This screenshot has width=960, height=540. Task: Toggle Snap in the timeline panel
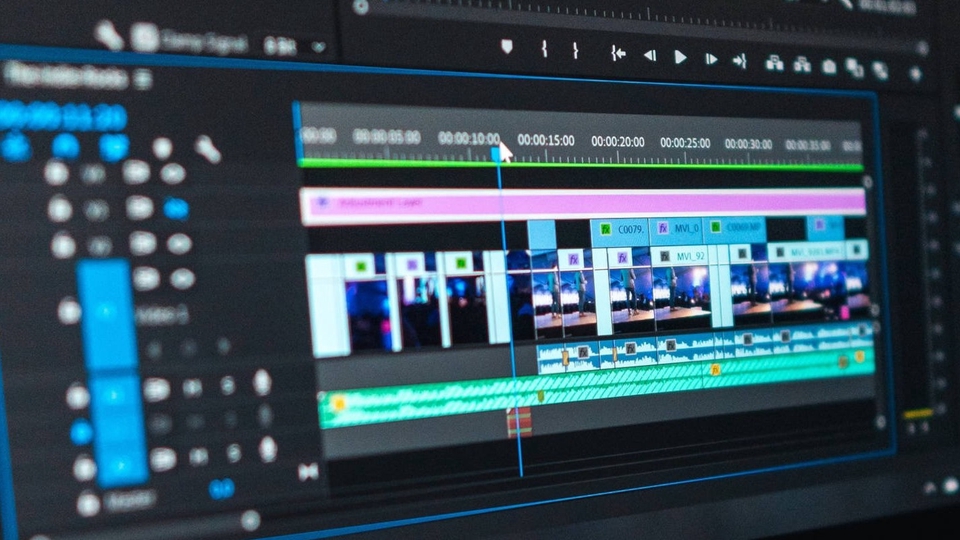(66, 146)
